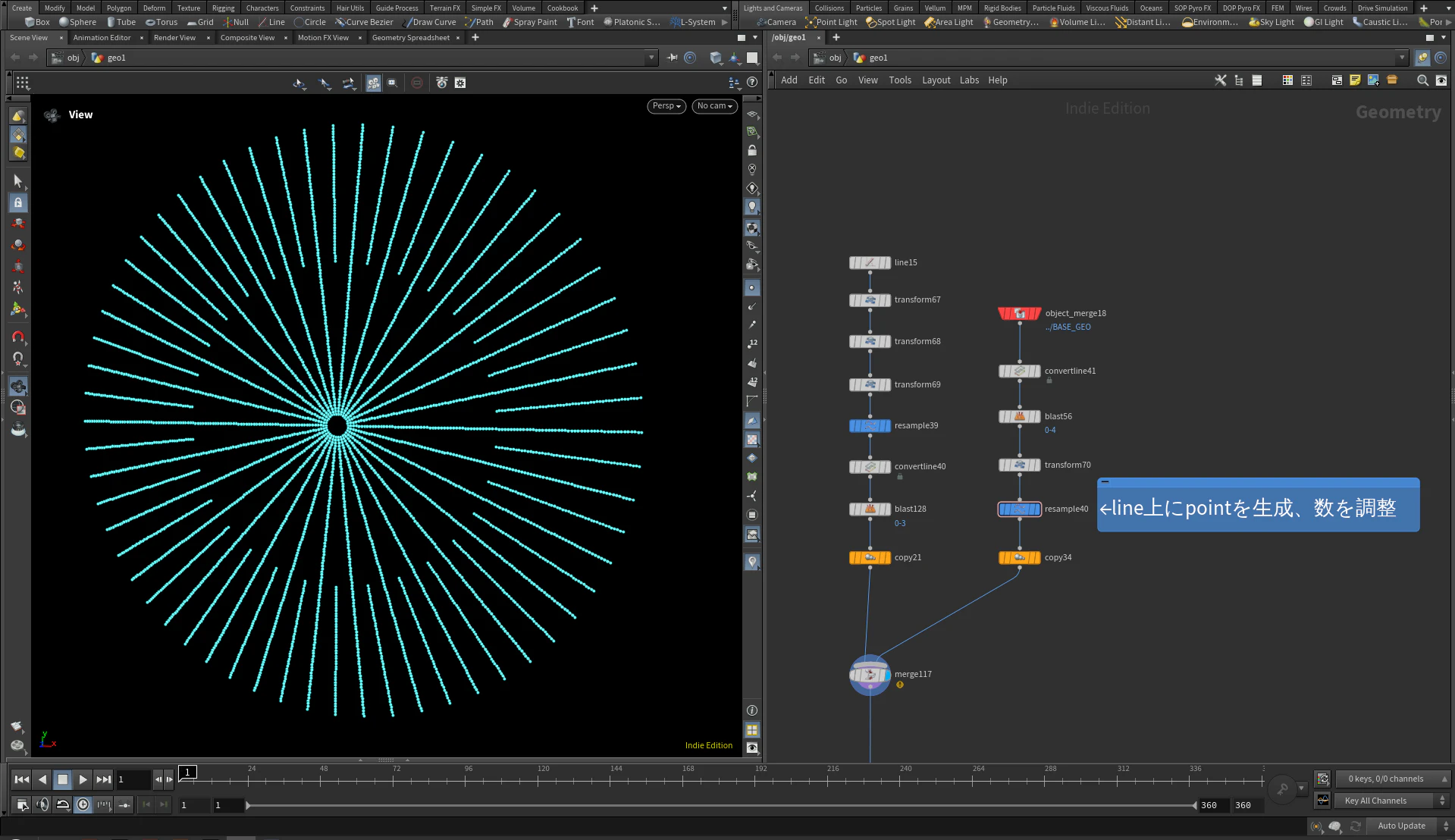Open the Persp viewport dropdown
The width and height of the screenshot is (1455, 840).
coord(666,106)
